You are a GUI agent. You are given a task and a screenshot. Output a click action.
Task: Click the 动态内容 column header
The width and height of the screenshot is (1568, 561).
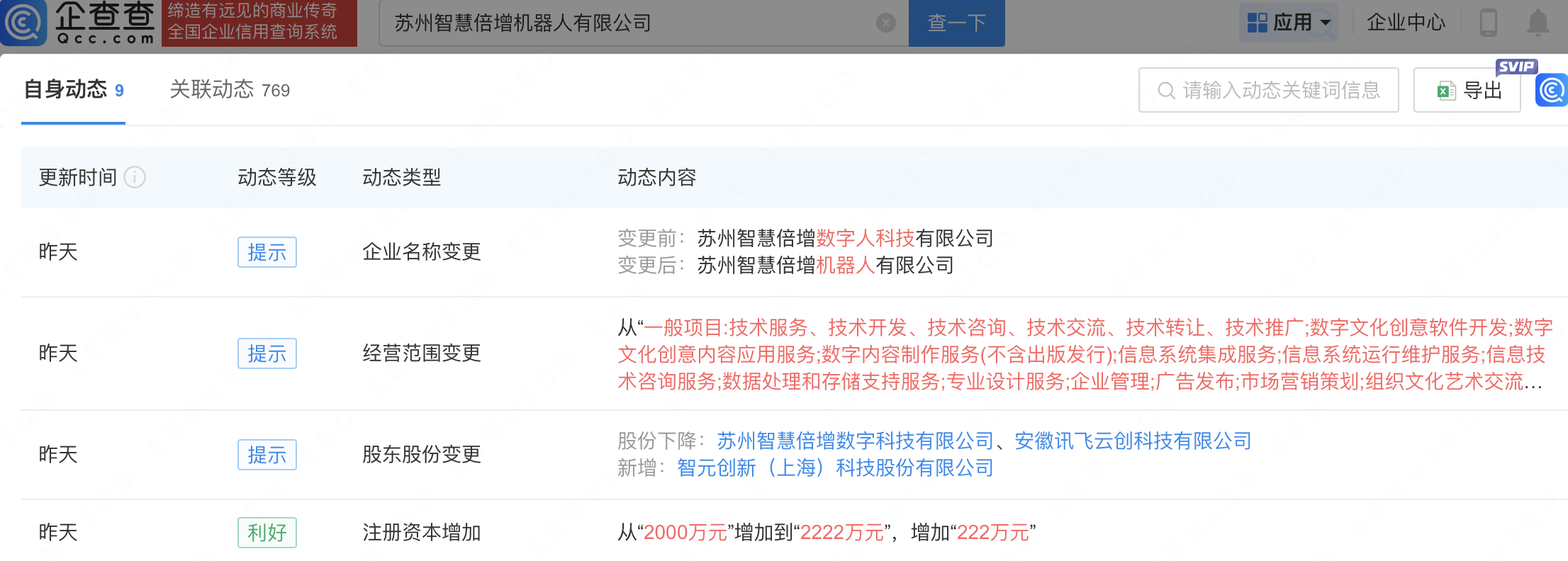click(657, 177)
